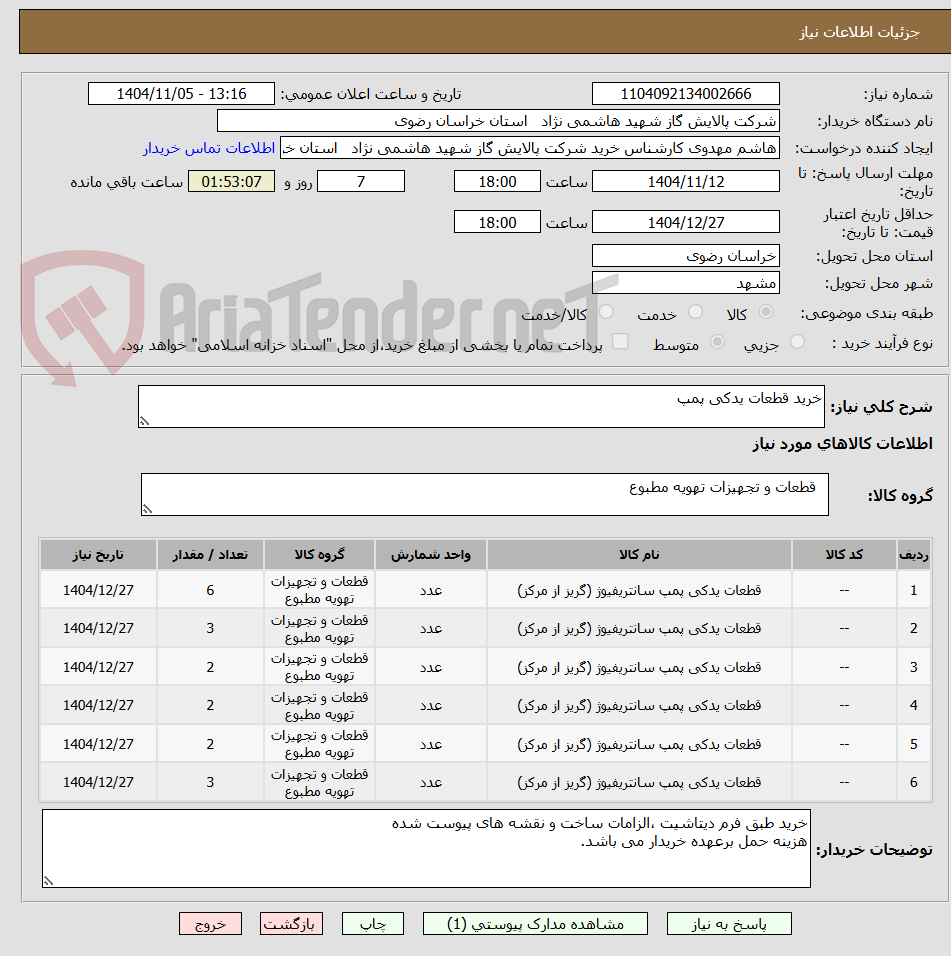Select the کالا radio button

(766, 312)
